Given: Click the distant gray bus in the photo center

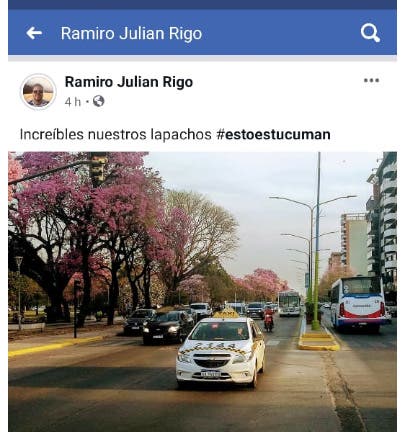Looking at the screenshot, I should 289,303.
